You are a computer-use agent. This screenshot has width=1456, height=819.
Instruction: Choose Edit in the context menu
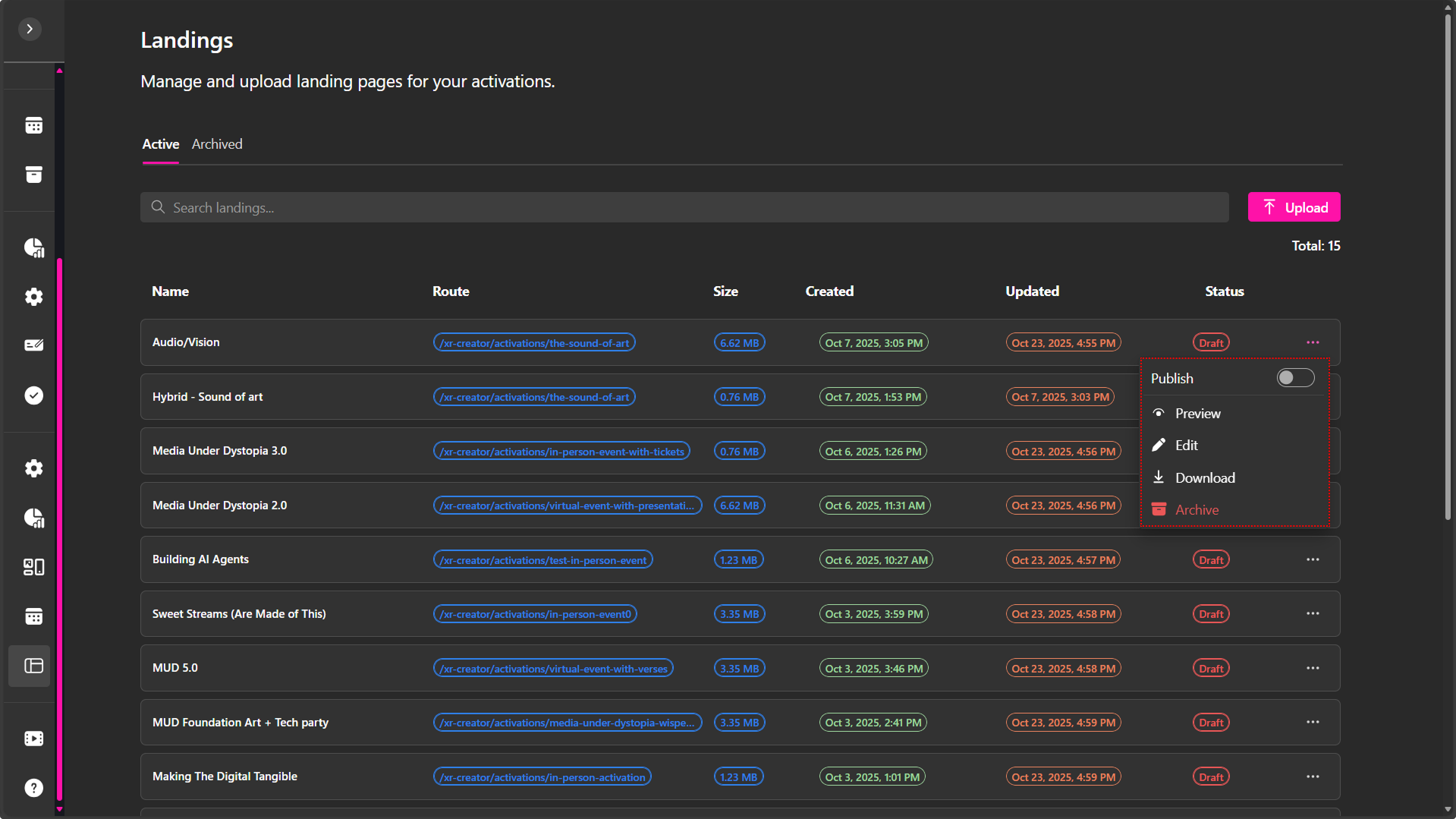tap(1186, 446)
